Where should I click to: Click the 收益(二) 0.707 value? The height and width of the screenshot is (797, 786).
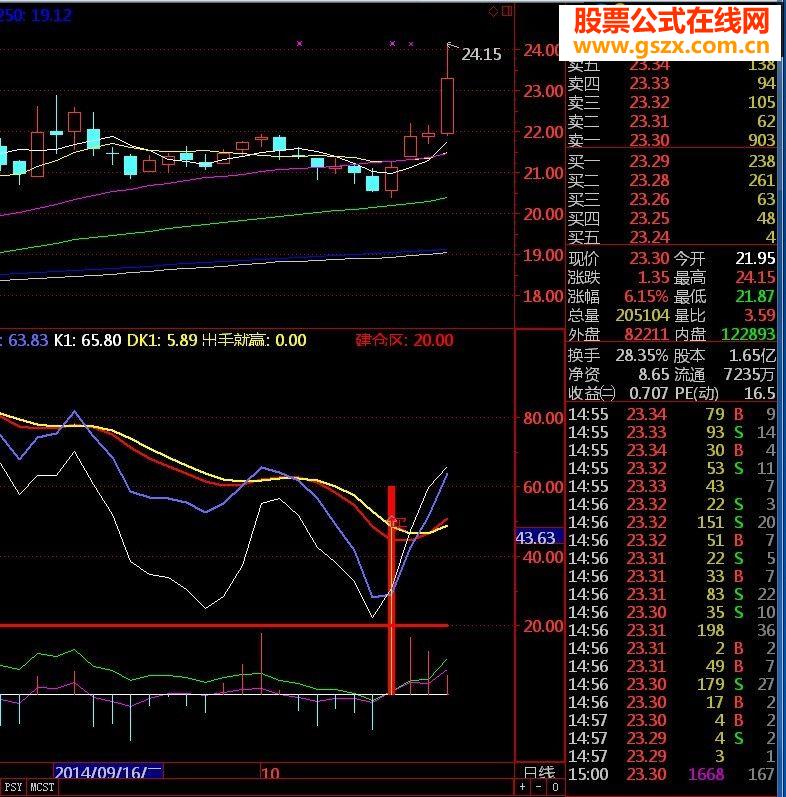(x=649, y=393)
